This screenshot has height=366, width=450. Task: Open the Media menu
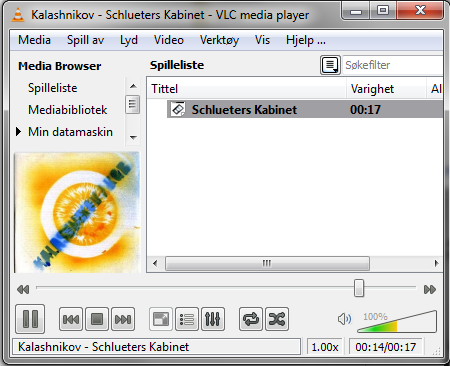coord(34,40)
